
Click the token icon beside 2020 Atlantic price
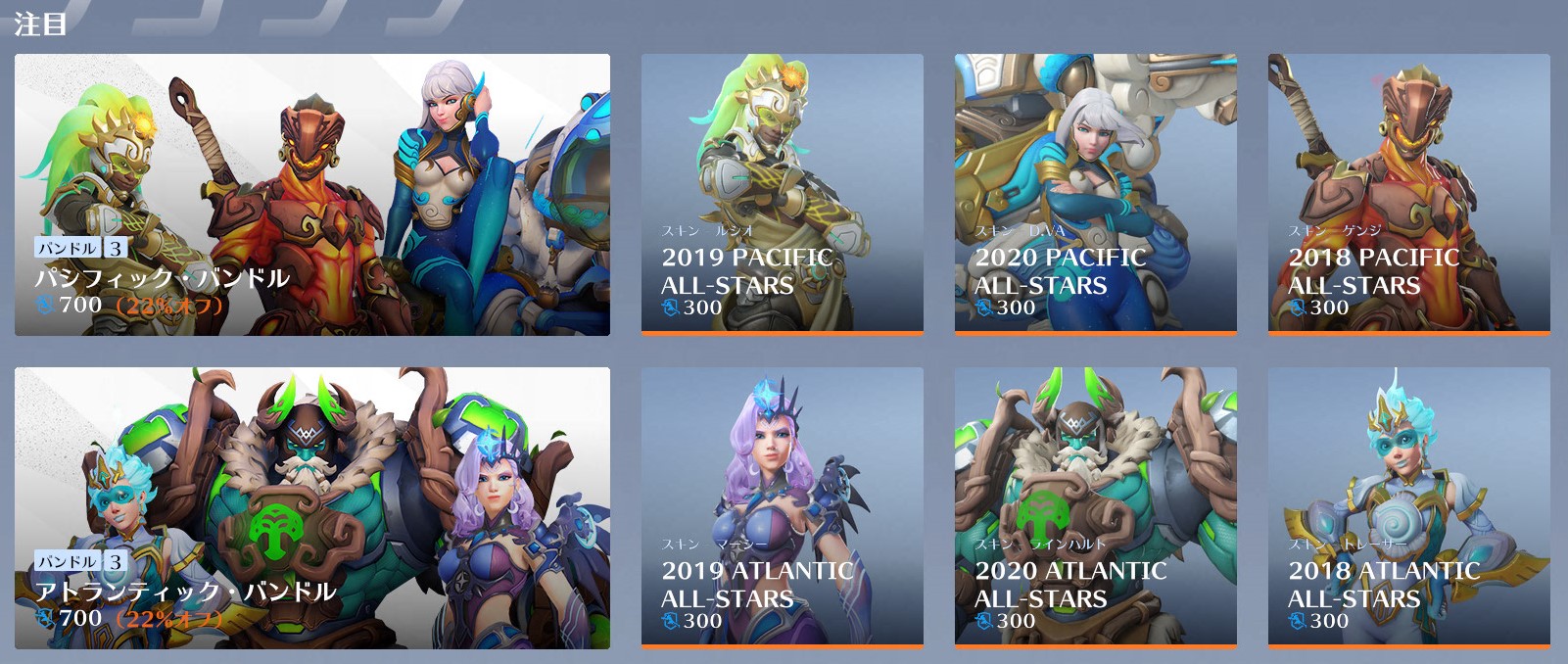pyautogui.click(x=984, y=622)
